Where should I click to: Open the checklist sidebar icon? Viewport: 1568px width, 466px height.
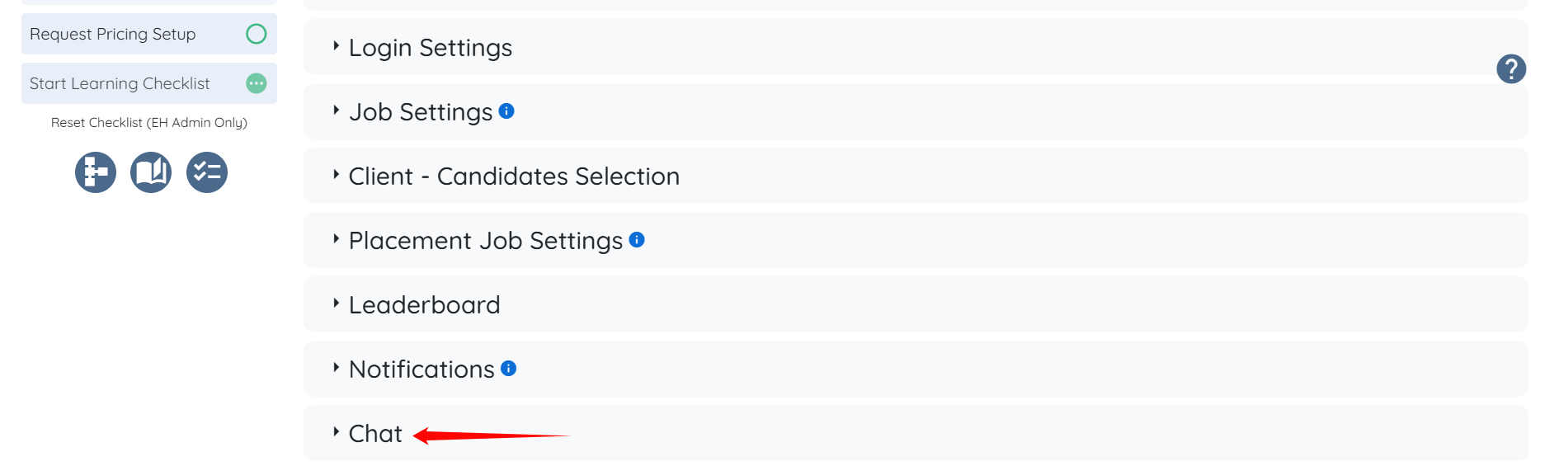[x=207, y=172]
